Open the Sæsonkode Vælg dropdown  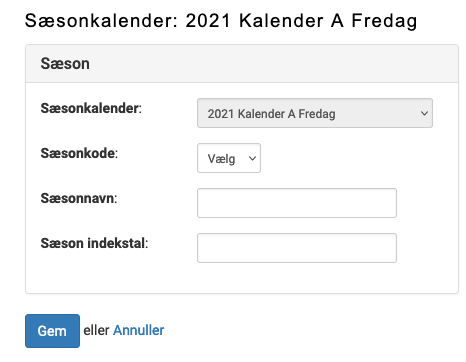229,158
